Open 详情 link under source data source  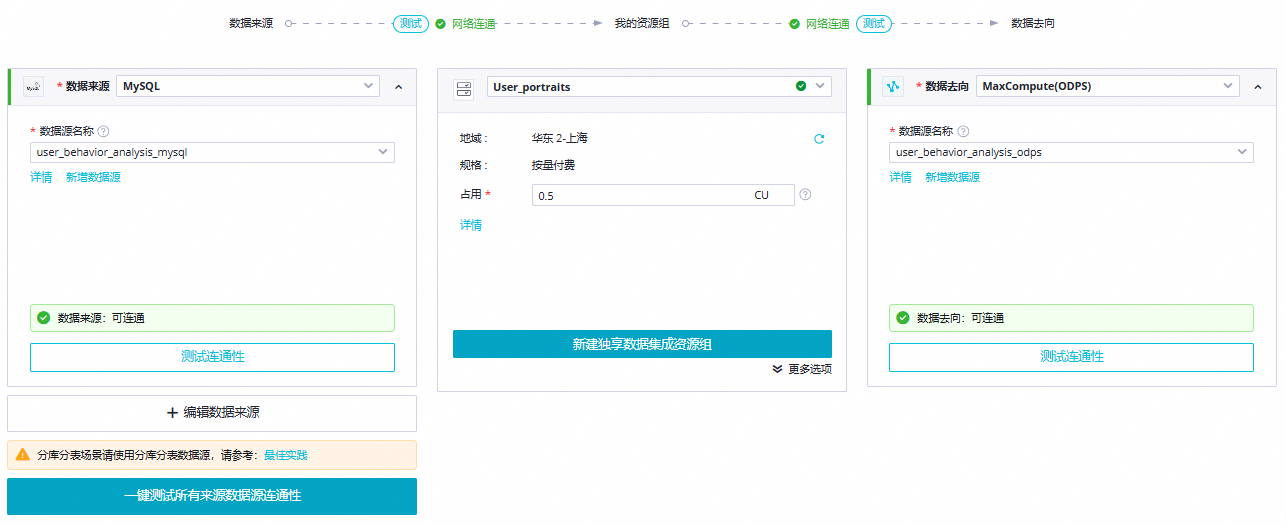[41, 177]
